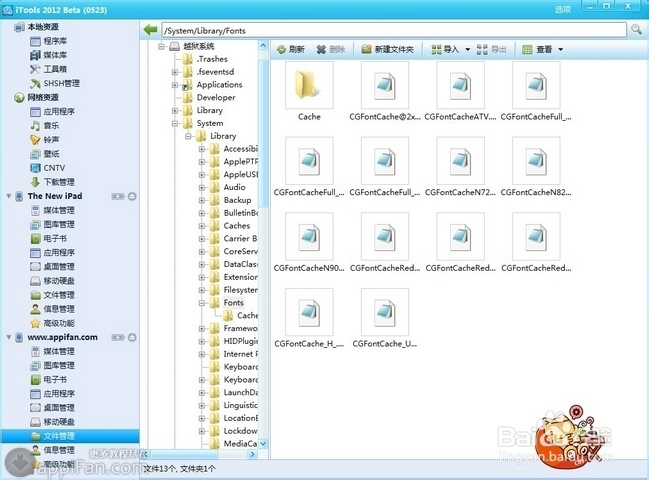Viewport: 649px width, 480px height.
Task: Open 文件管理 under The New iPad
Action: point(53,295)
